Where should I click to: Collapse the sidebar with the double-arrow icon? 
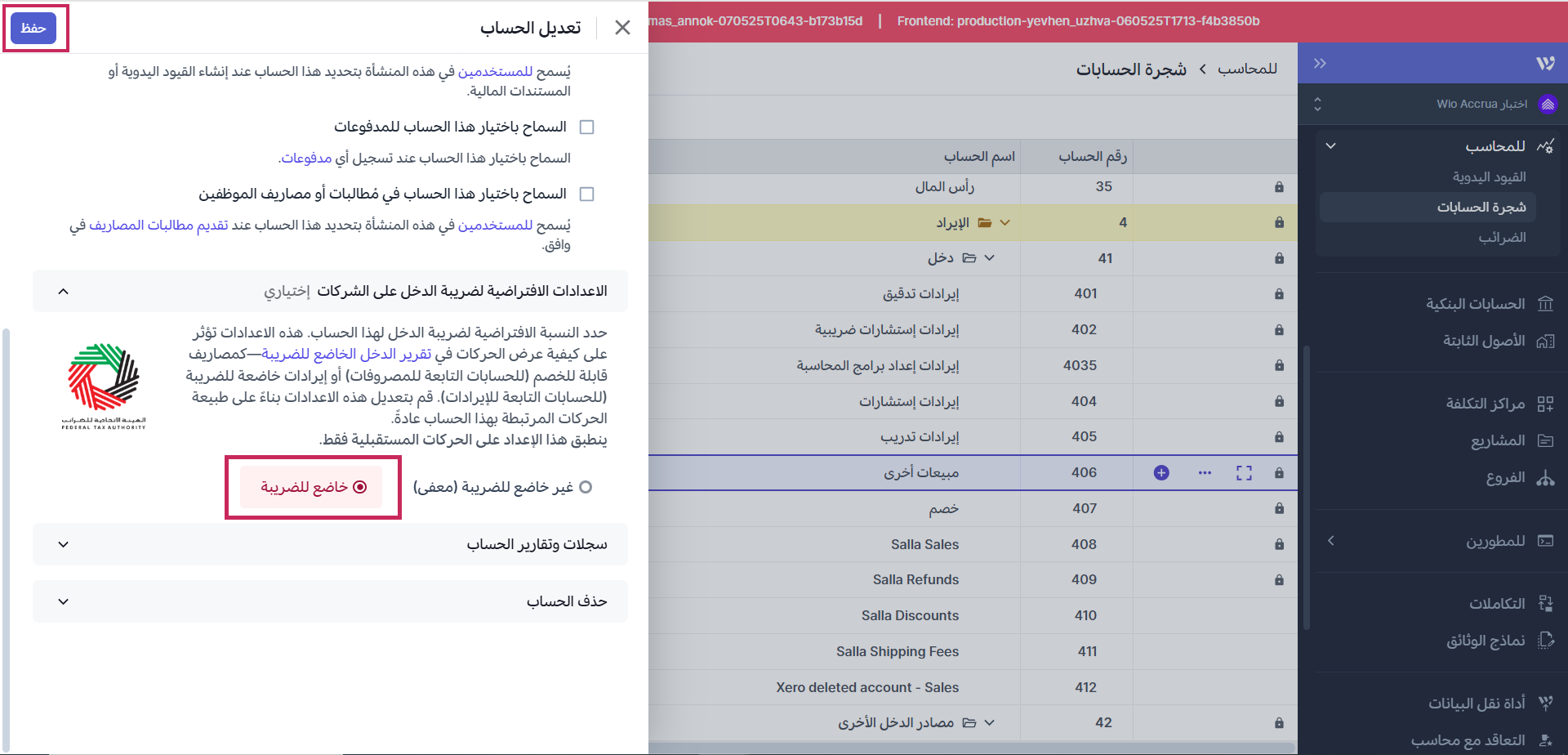pos(1320,64)
